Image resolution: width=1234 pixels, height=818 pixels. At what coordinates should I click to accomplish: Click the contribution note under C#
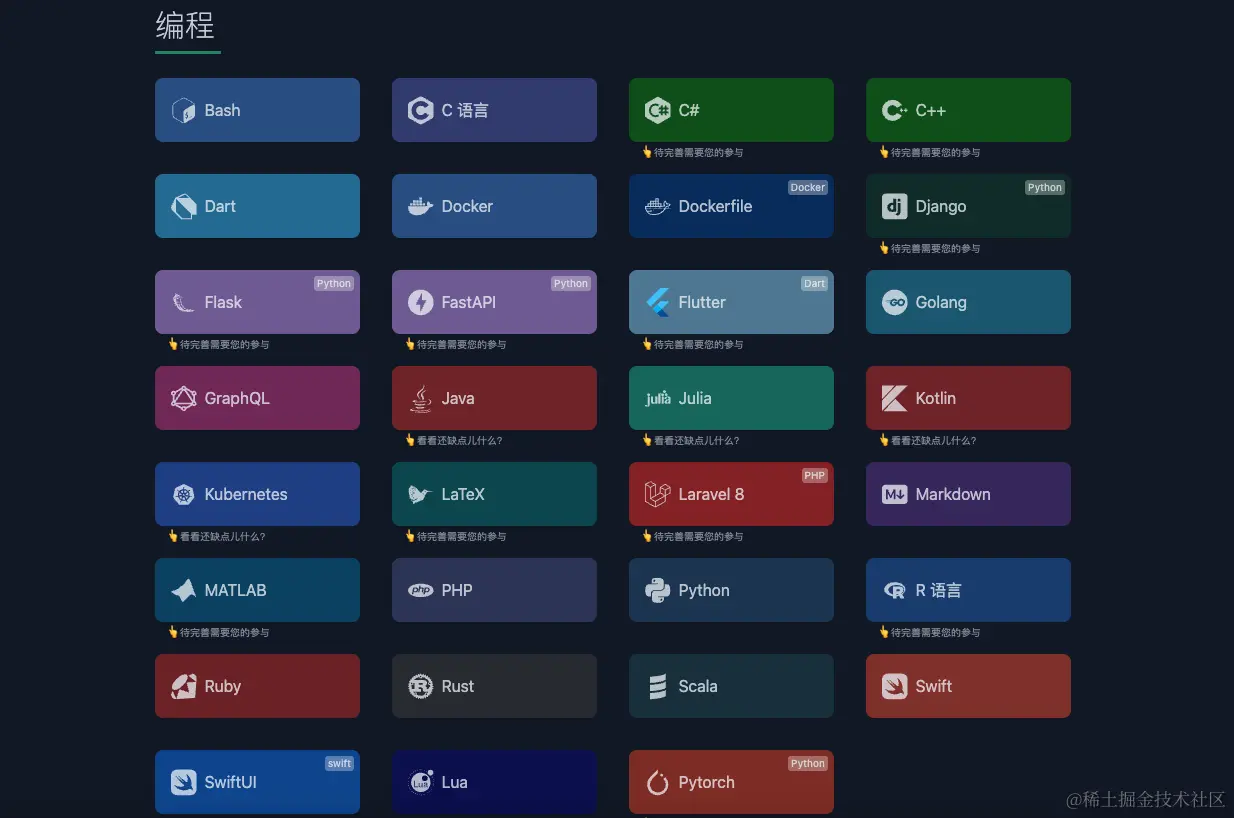pyautogui.click(x=693, y=152)
